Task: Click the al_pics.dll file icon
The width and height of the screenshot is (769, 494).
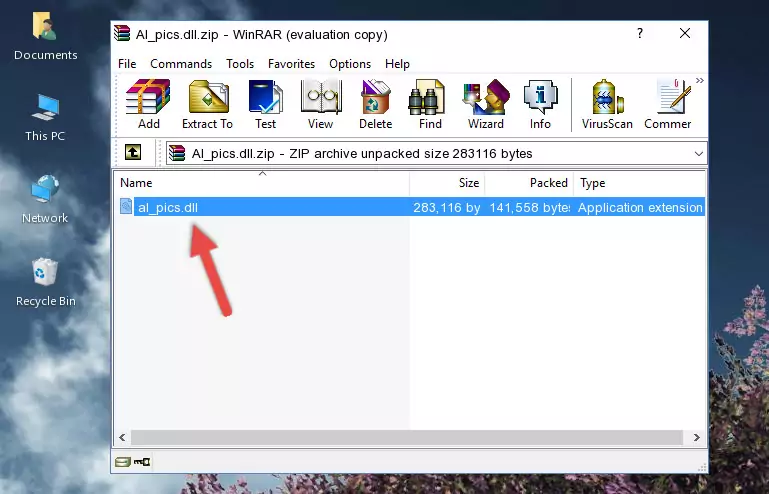Action: click(x=126, y=207)
